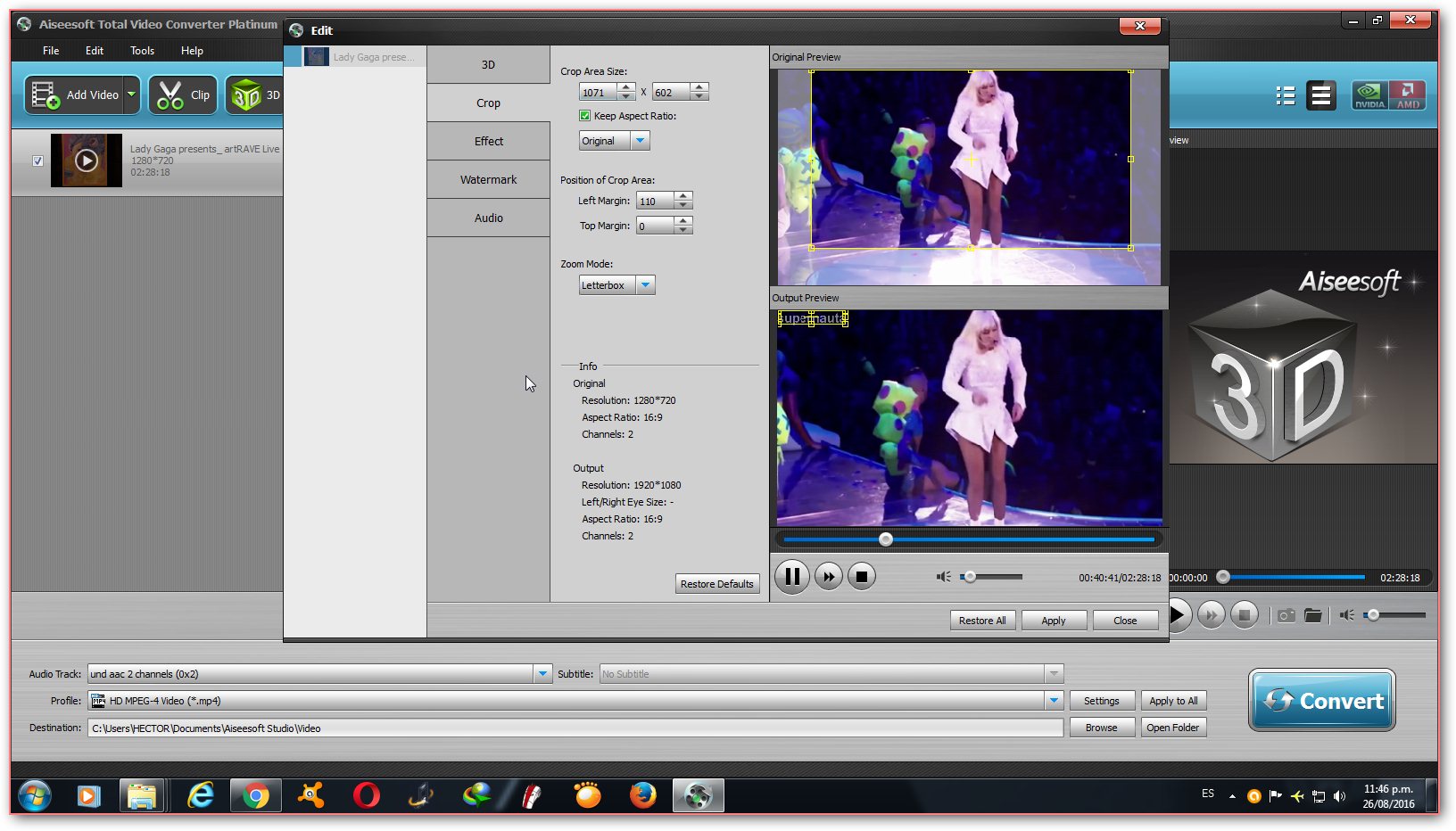Click Restore Defaults button
Viewport: 1456px width, 831px height.
point(717,584)
